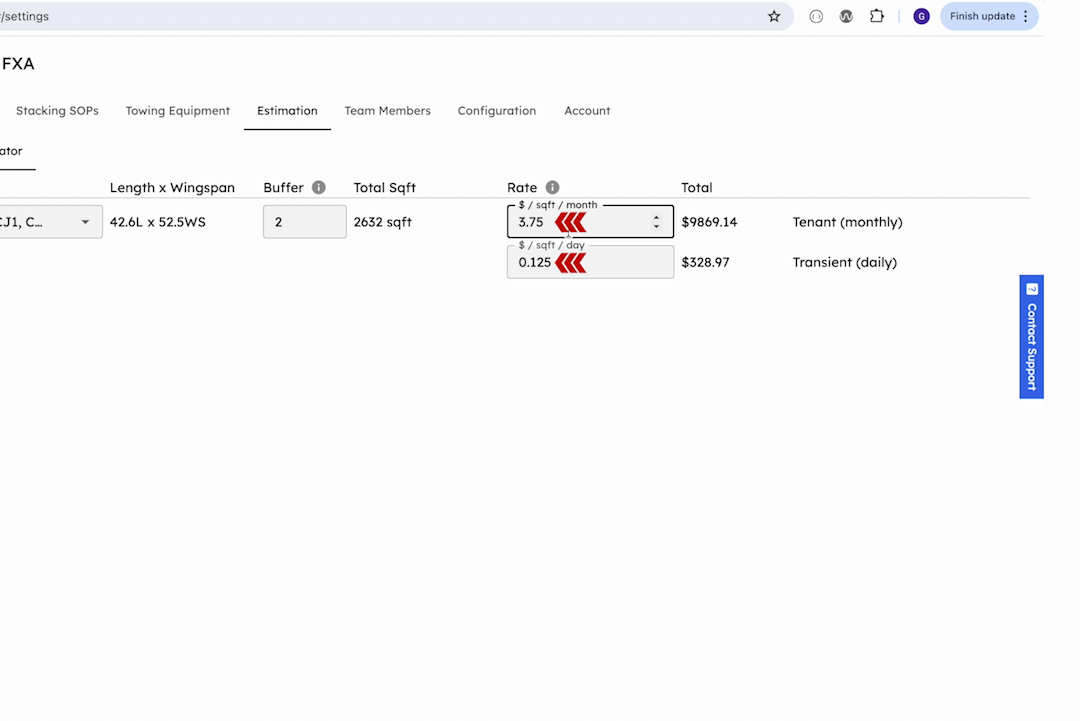This screenshot has height=721, width=1080.
Task: Click the Rate info icon
Action: click(552, 188)
